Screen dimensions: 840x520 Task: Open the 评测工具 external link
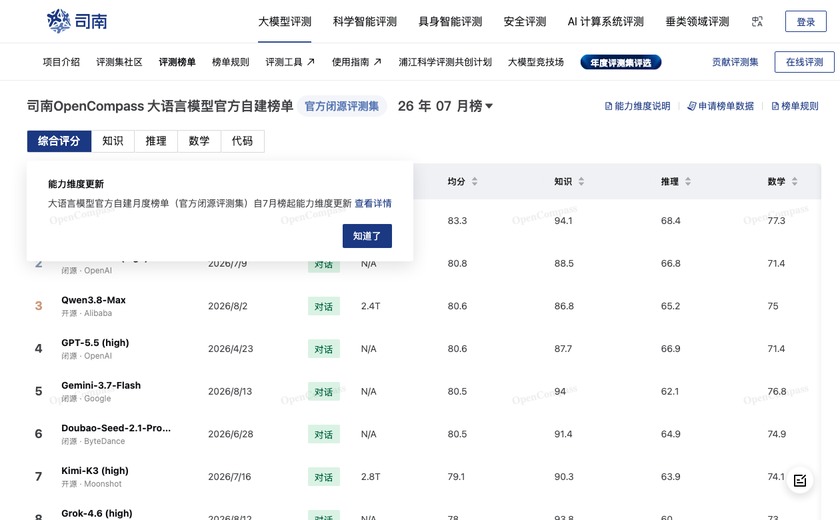pyautogui.click(x=290, y=62)
